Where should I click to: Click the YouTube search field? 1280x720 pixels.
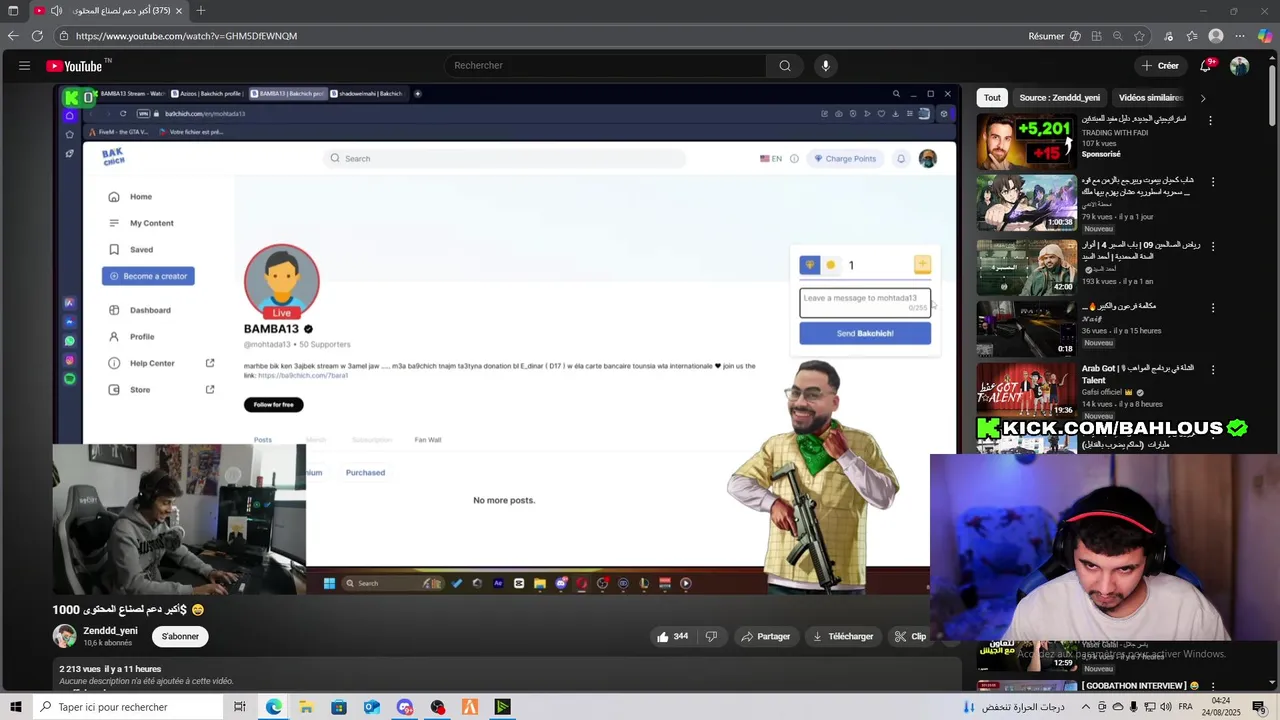(605, 66)
